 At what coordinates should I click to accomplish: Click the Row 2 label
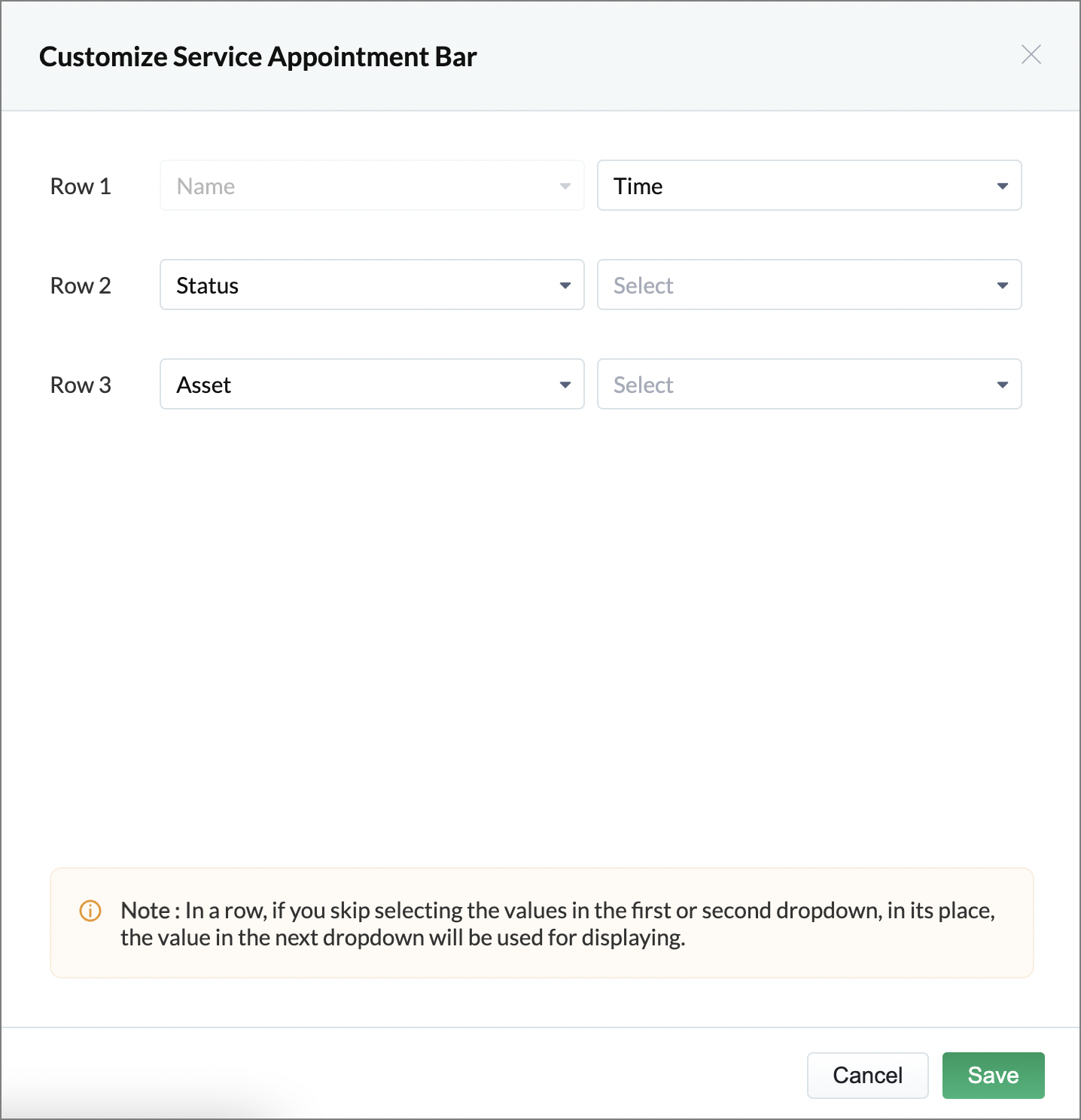point(81,285)
